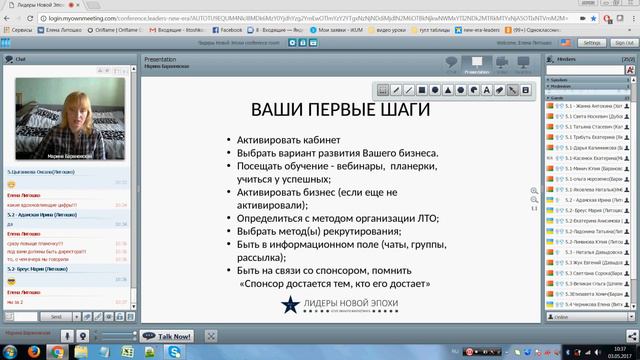Select the filled rectangle tool
The image size is (640, 360).
(x=422, y=90)
